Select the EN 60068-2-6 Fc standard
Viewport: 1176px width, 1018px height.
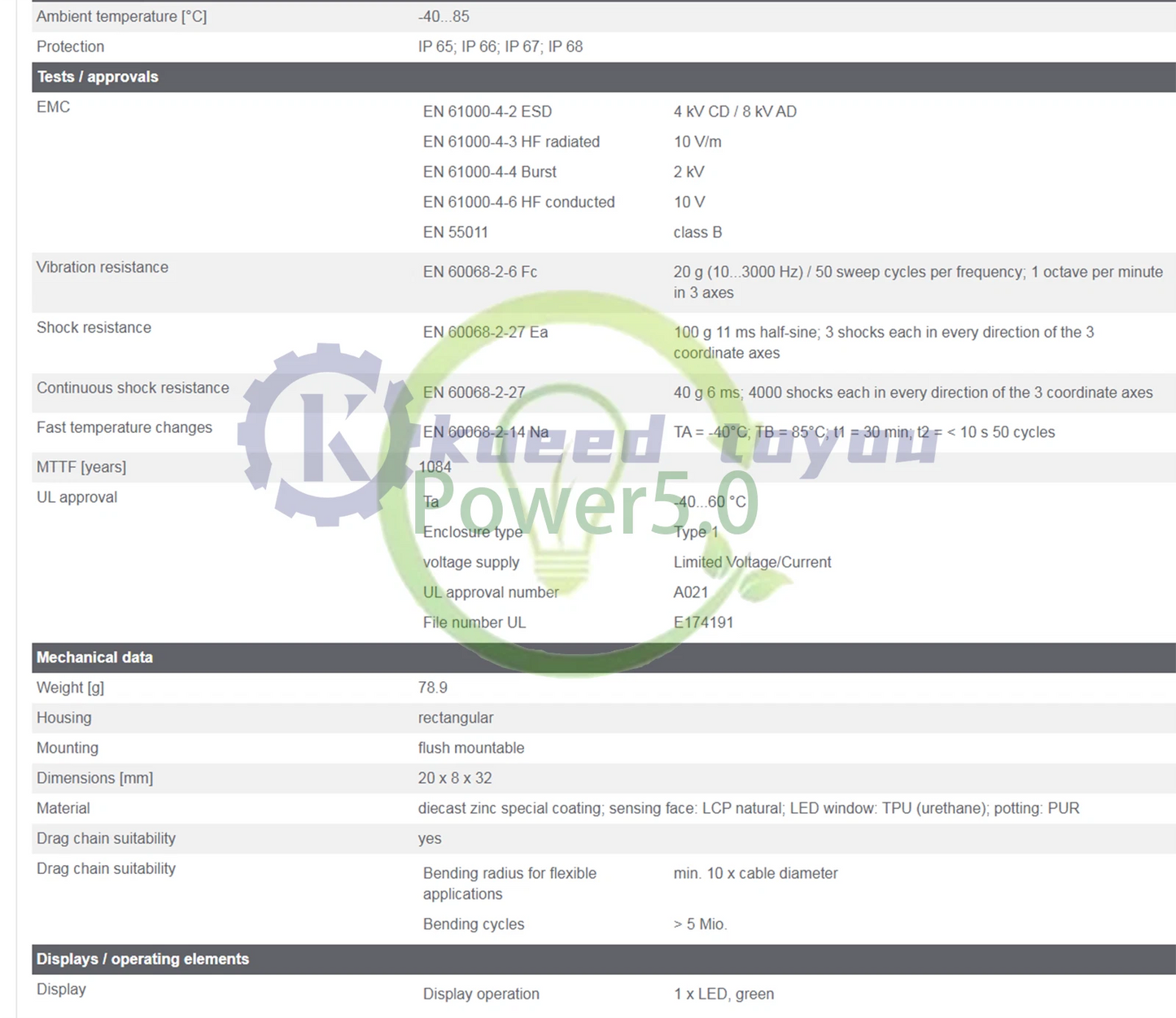point(480,272)
